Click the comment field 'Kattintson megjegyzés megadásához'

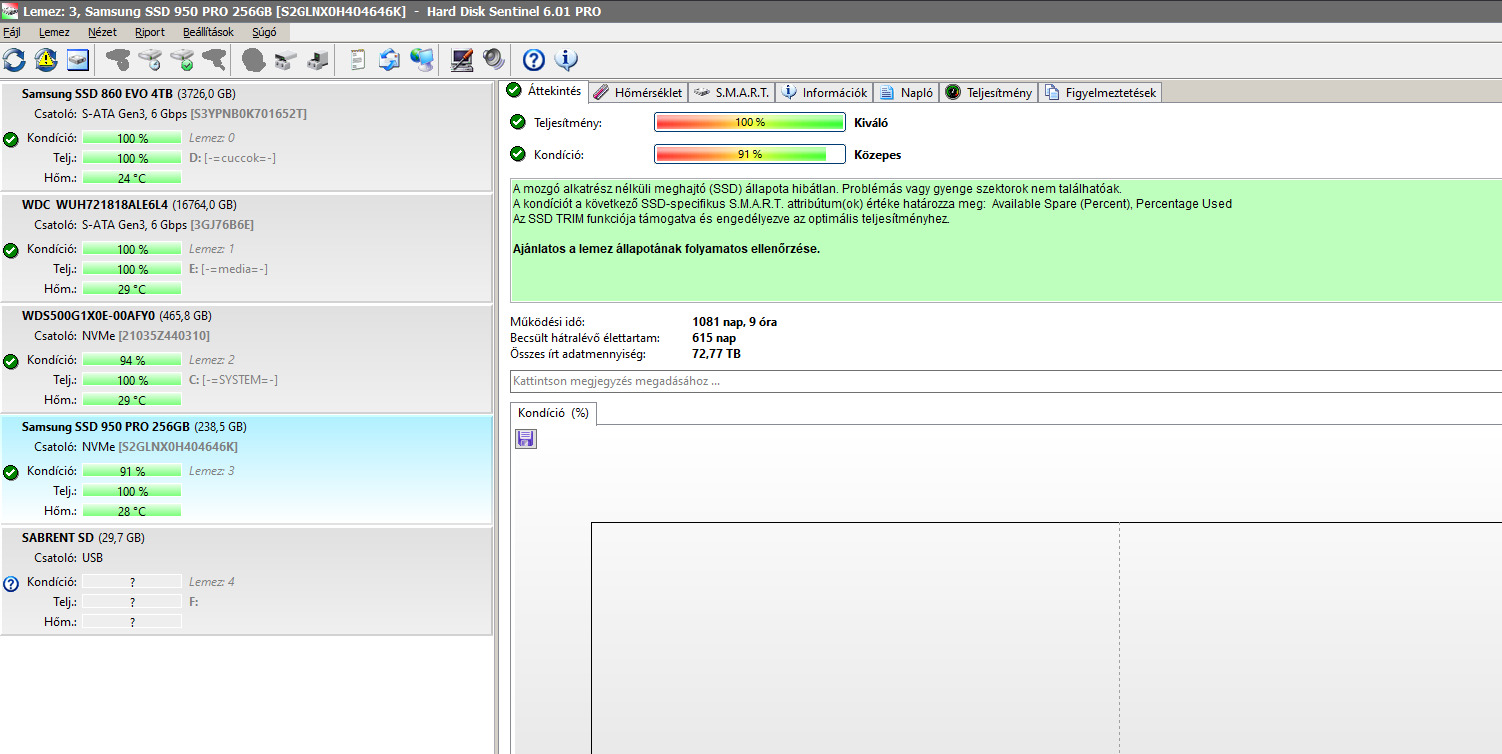(x=1005, y=381)
